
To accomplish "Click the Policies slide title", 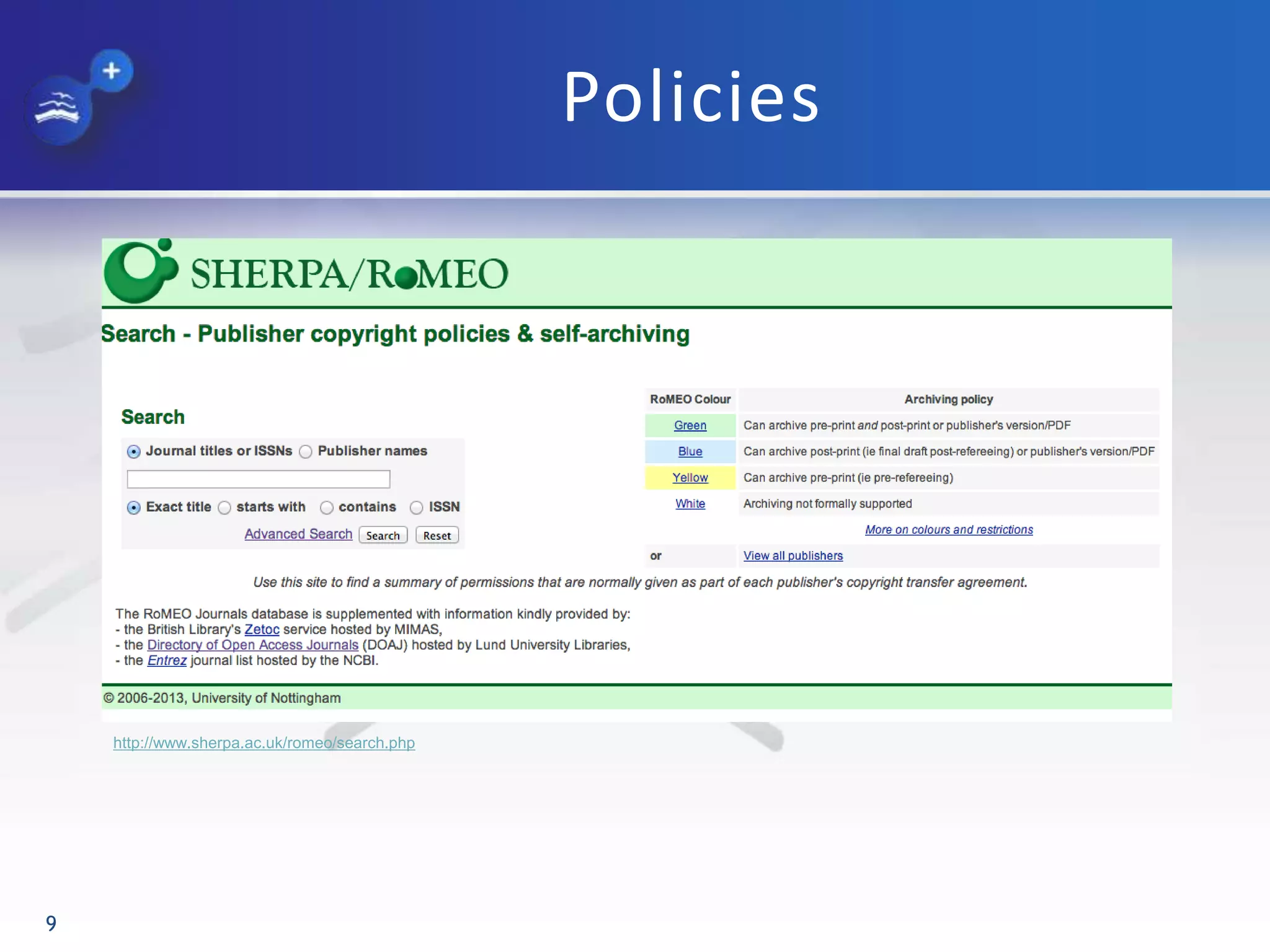I will (x=691, y=97).
